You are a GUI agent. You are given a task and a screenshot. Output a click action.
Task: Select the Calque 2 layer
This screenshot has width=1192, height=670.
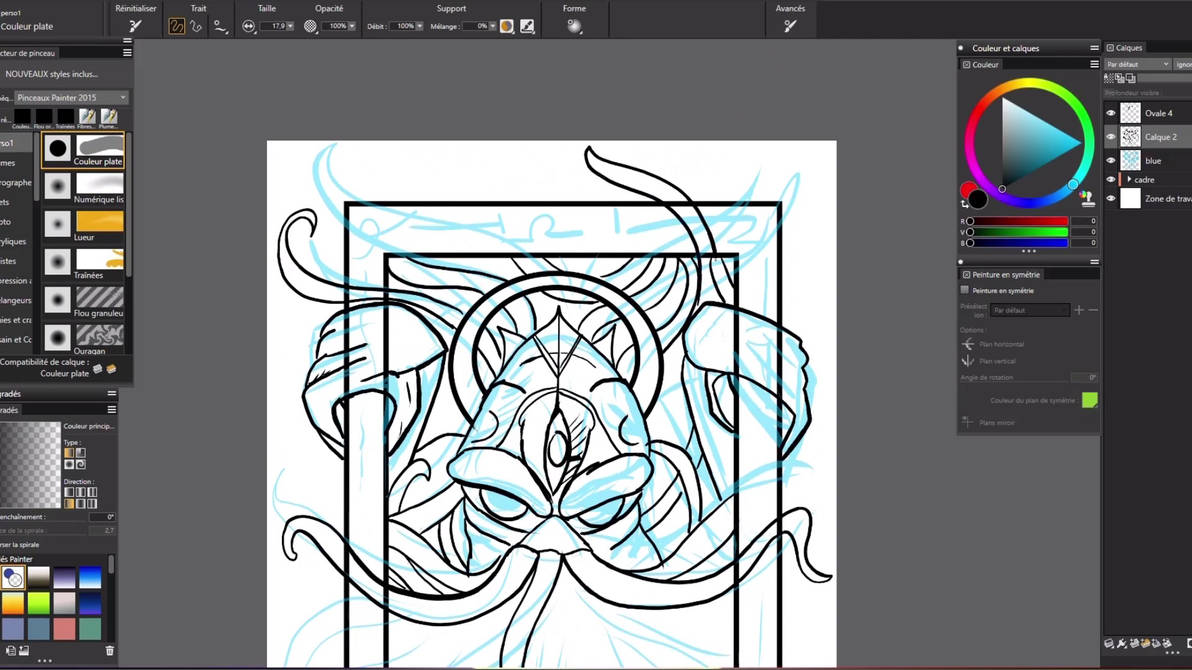(x=1160, y=137)
